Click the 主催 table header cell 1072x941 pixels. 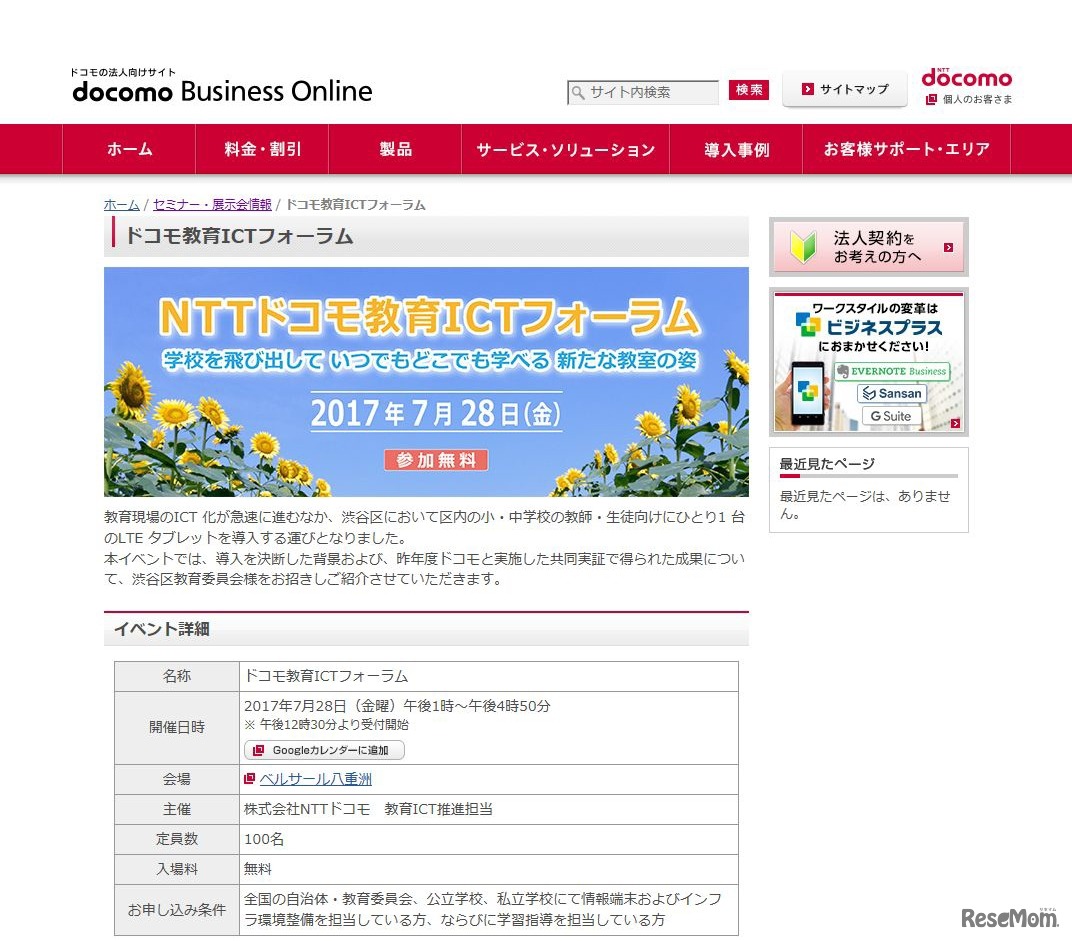[x=176, y=809]
